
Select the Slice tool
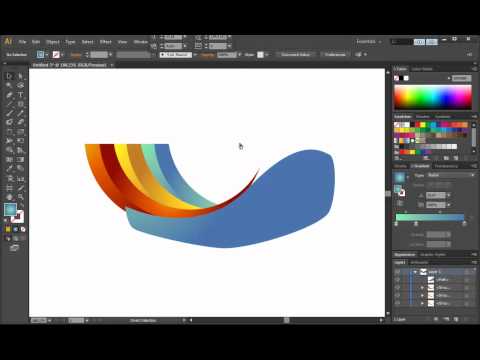tap(20, 188)
